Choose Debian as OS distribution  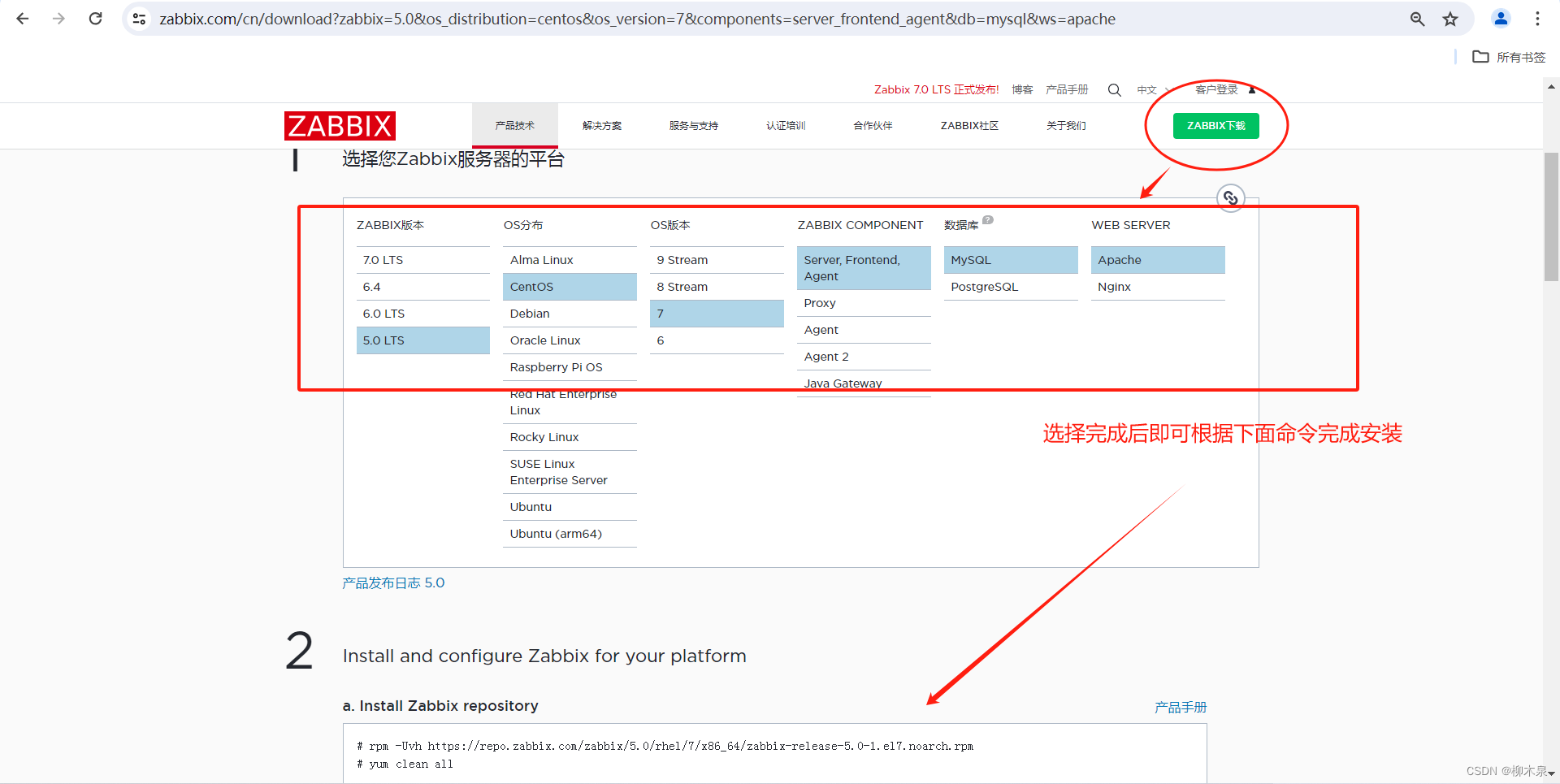pos(570,314)
